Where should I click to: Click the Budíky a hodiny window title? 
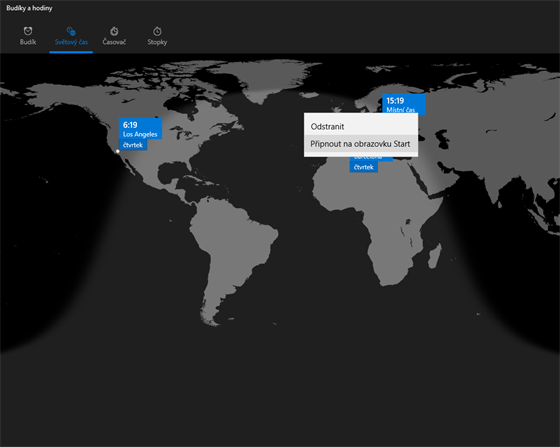tap(29, 8)
